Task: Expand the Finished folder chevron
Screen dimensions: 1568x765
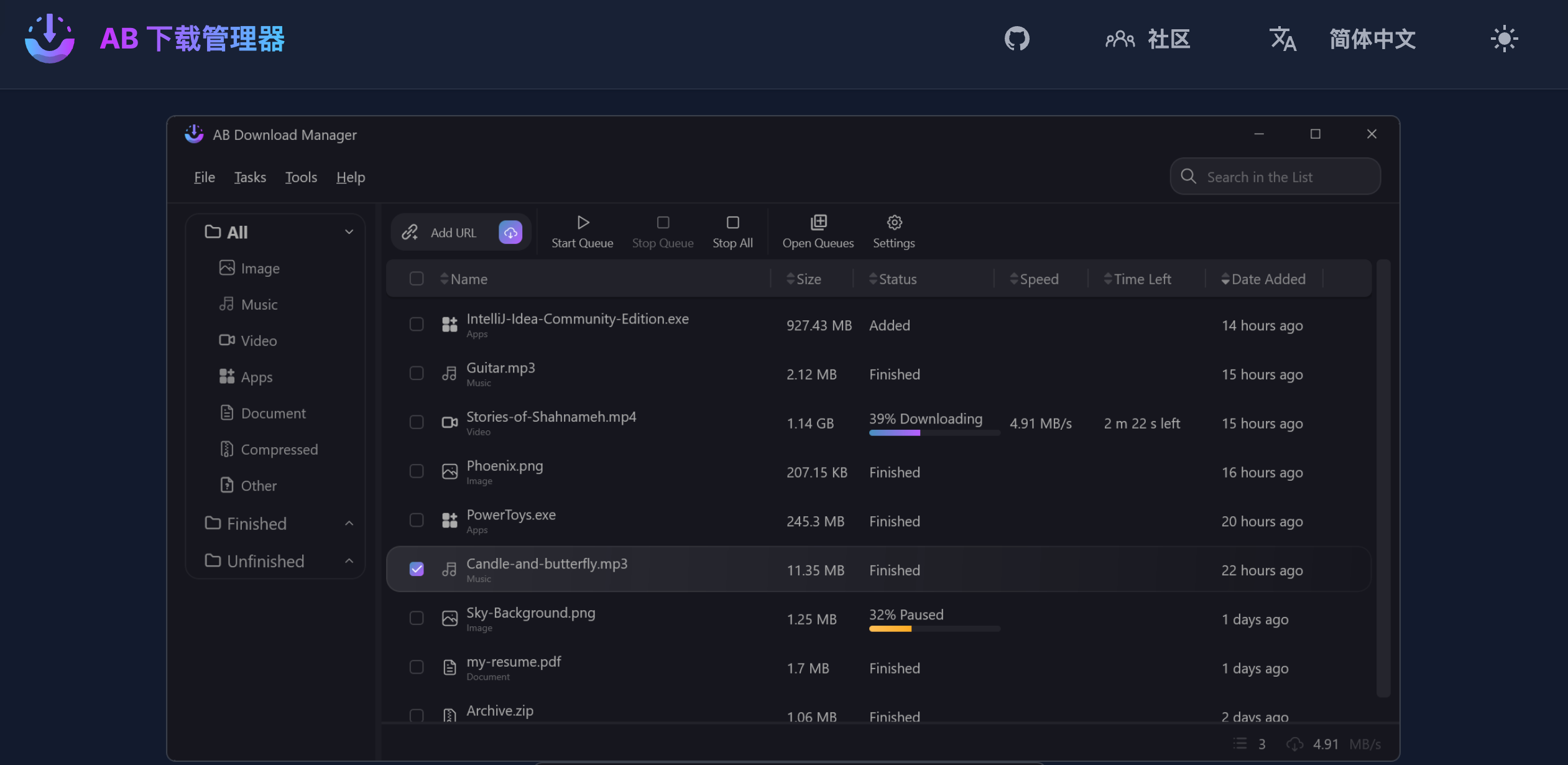Action: [349, 524]
